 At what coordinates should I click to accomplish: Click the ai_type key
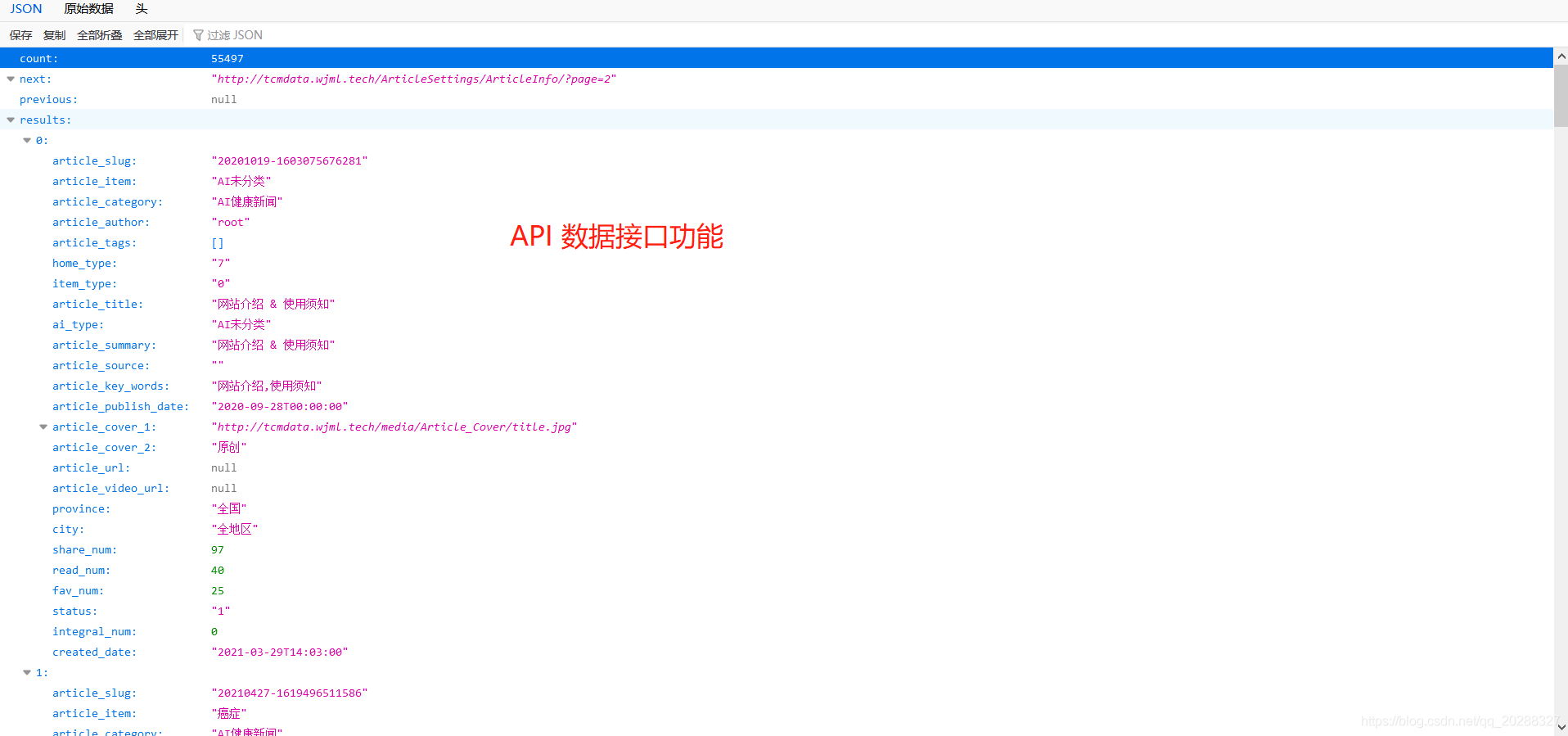(78, 325)
